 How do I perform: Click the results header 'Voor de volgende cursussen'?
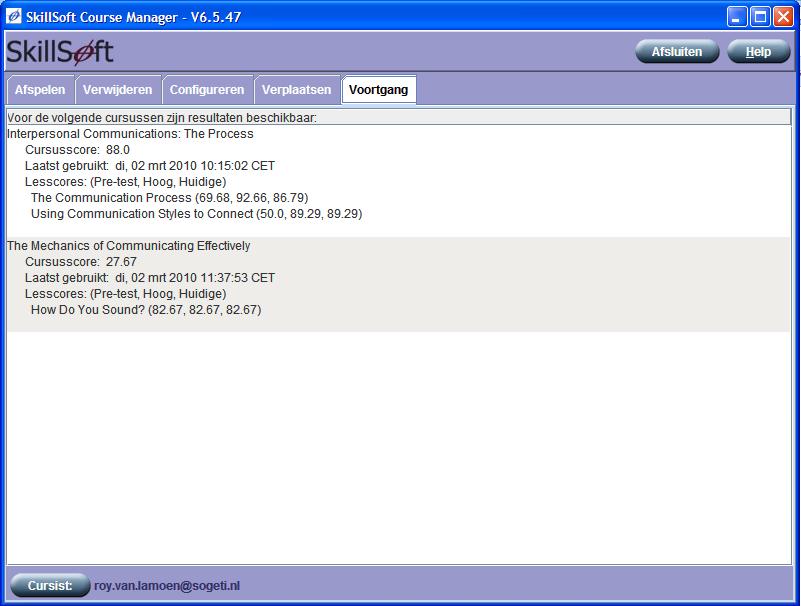click(x=162, y=117)
